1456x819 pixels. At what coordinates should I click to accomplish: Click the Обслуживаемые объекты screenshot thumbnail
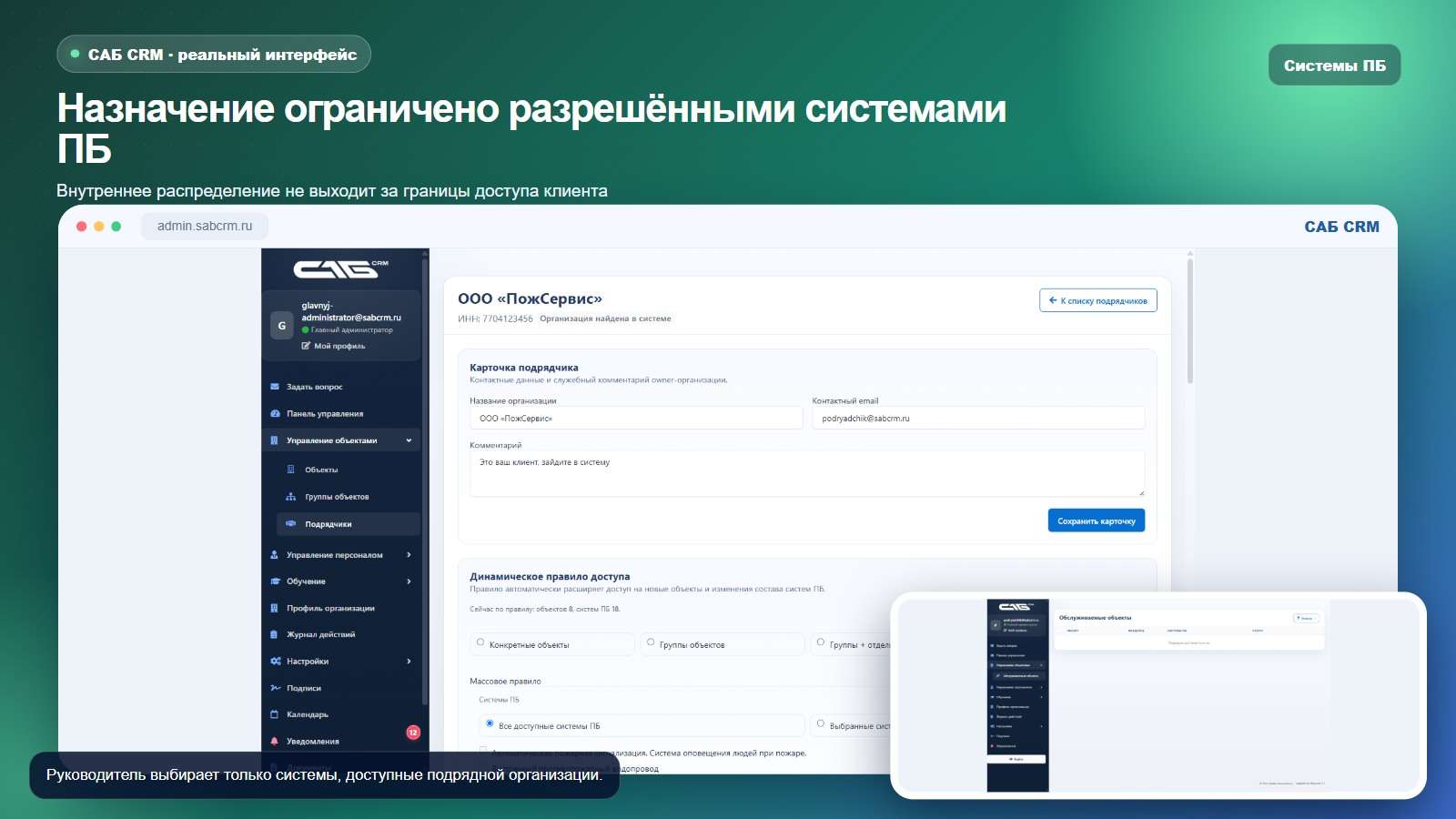click(x=1158, y=695)
